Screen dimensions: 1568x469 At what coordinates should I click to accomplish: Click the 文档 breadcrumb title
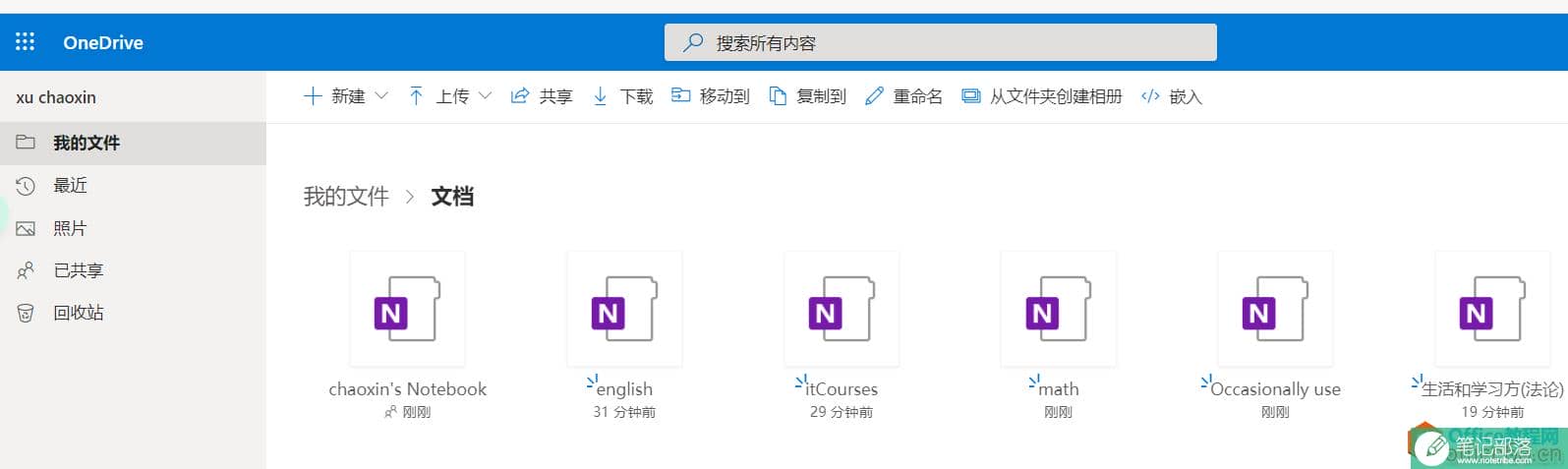pos(452,197)
